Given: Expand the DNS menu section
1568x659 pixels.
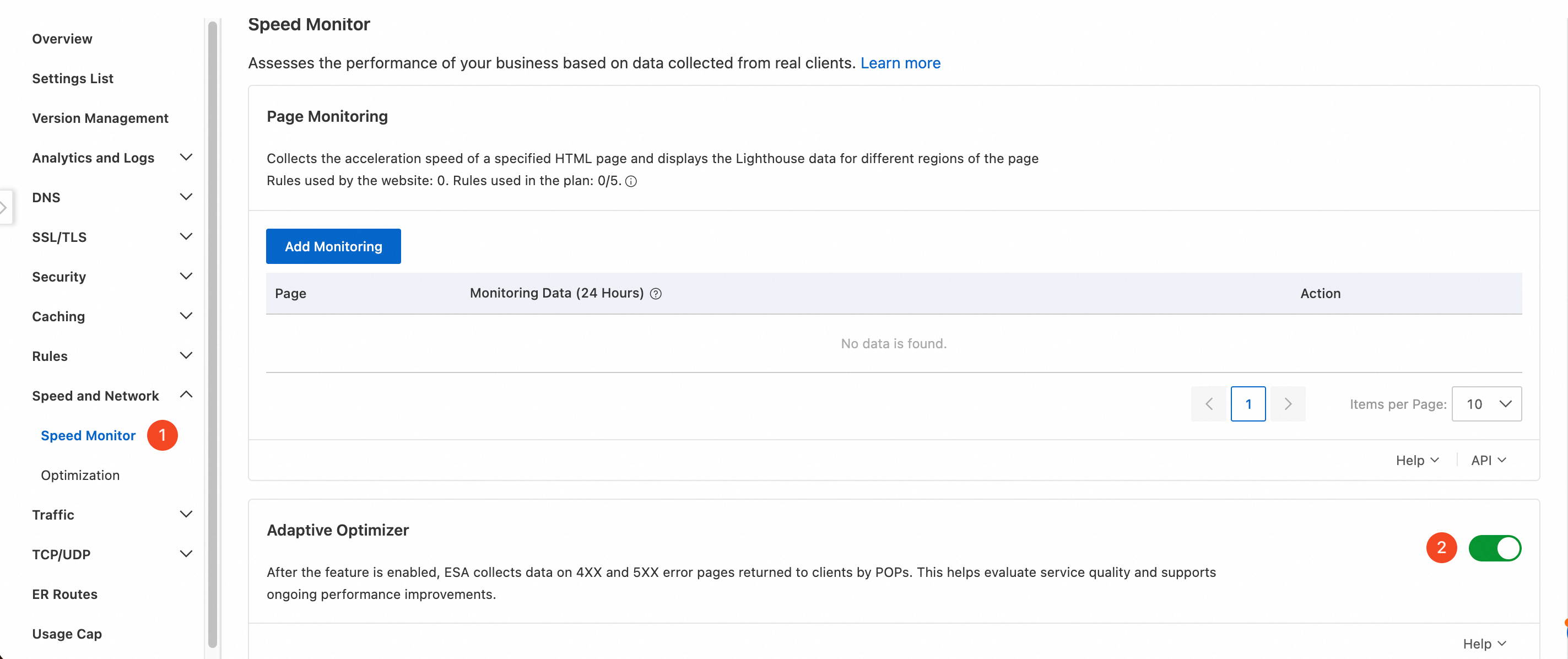Looking at the screenshot, I should point(186,197).
